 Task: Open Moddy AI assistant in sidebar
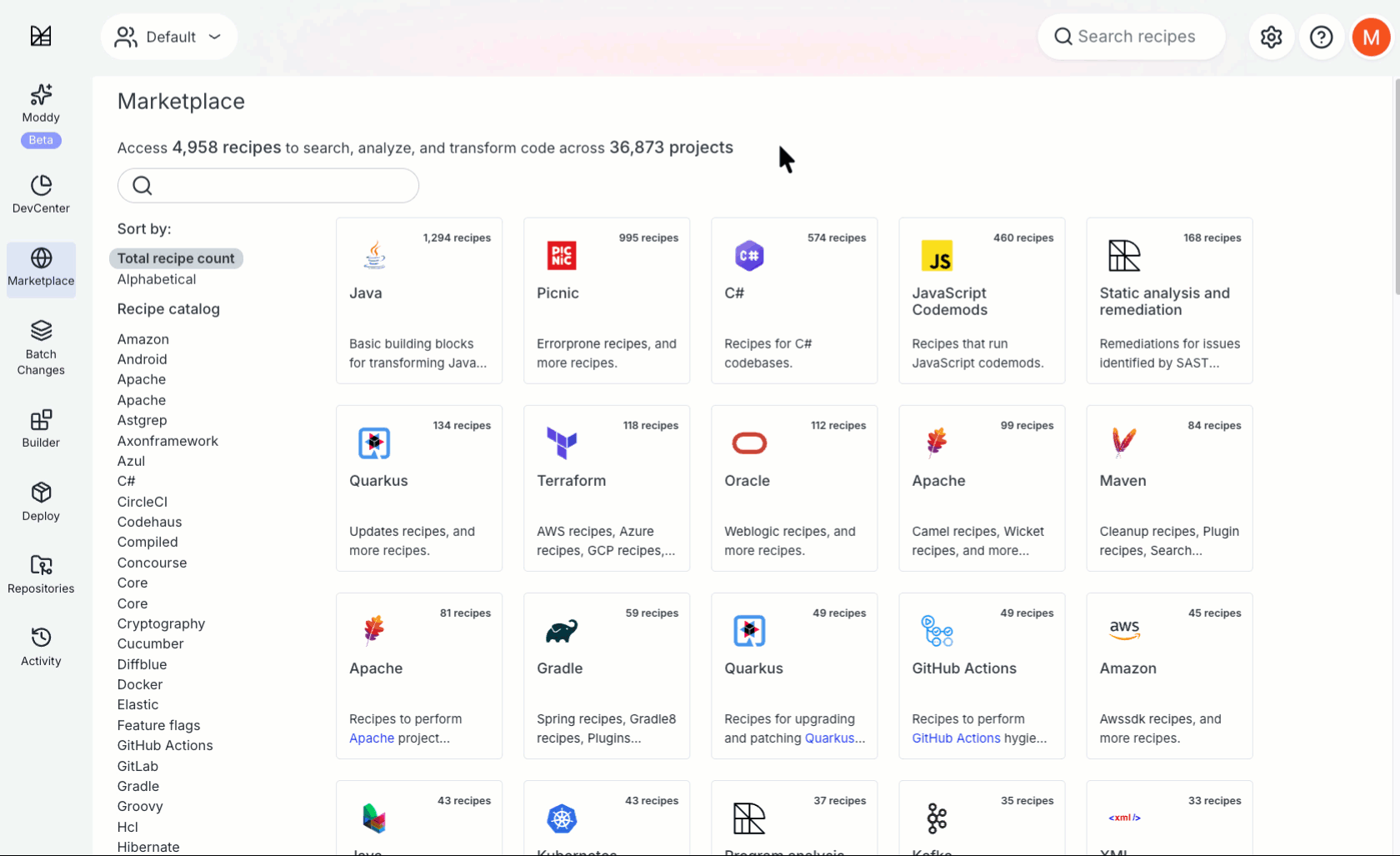[41, 105]
